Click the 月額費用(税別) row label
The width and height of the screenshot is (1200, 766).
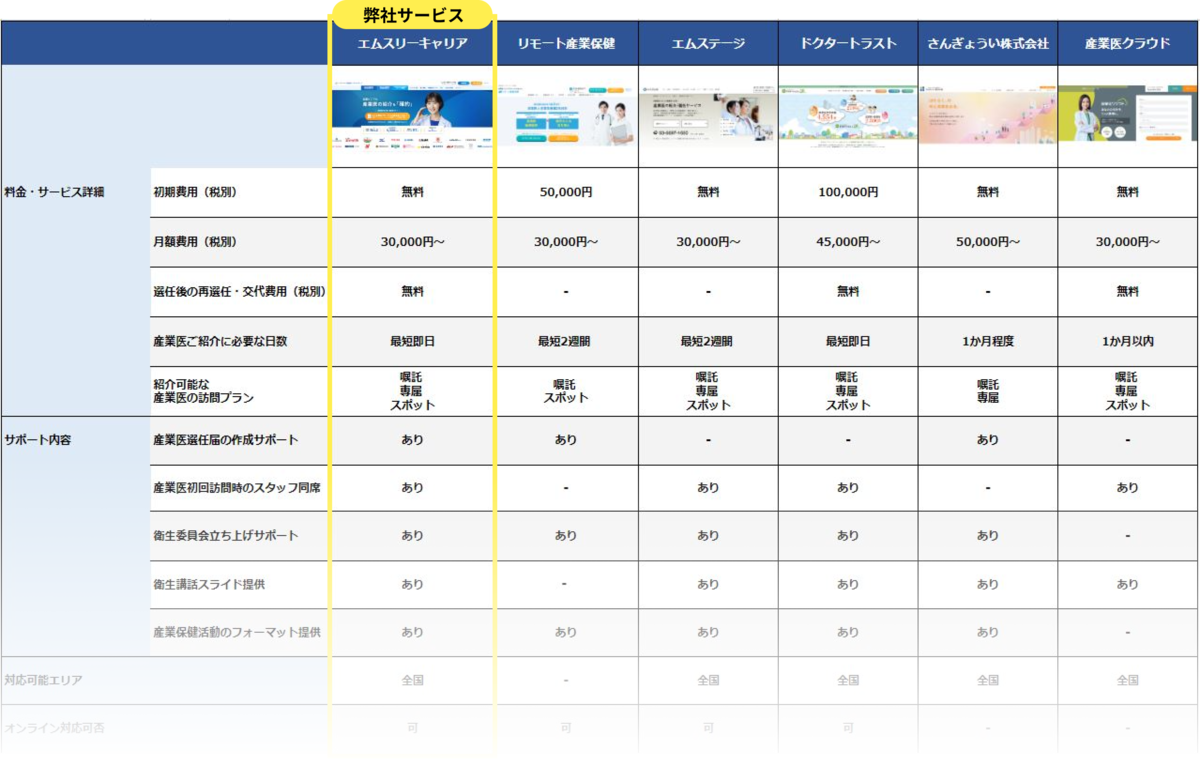tap(195, 242)
